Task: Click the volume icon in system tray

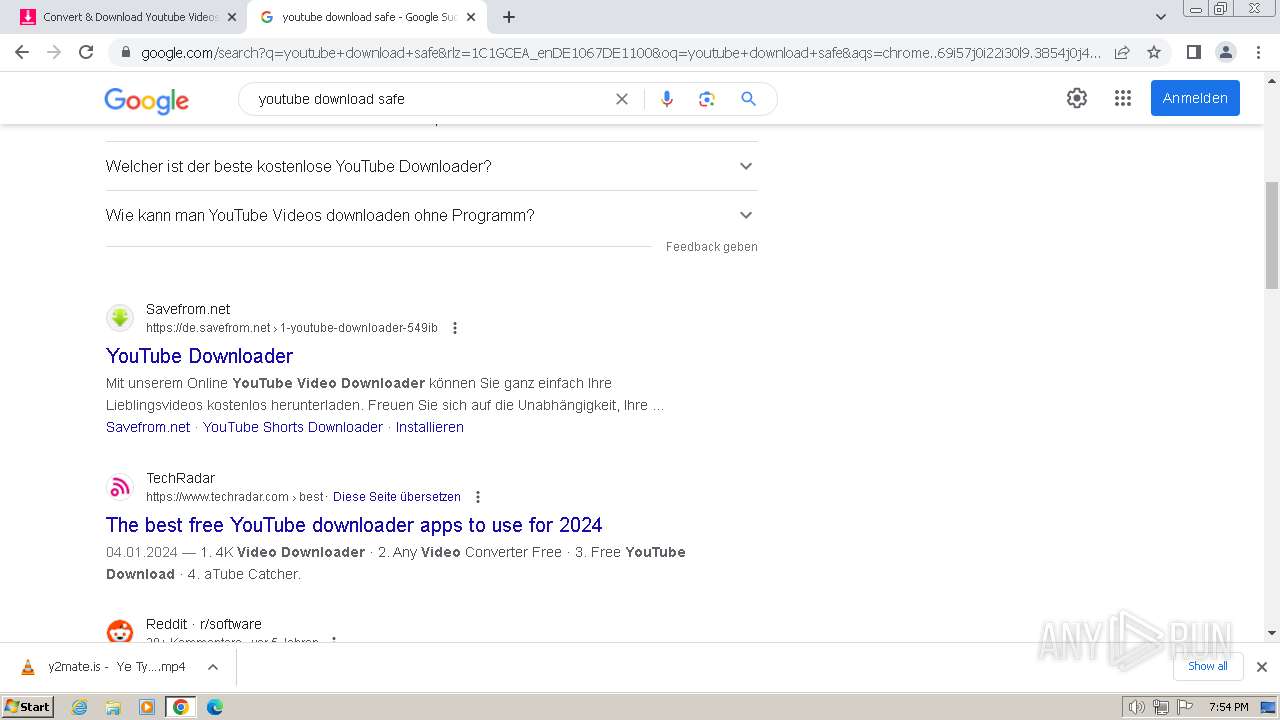Action: point(1136,707)
